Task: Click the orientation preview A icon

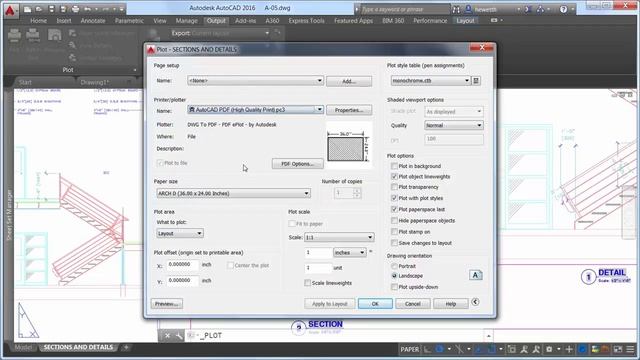Action: pyautogui.click(x=475, y=275)
